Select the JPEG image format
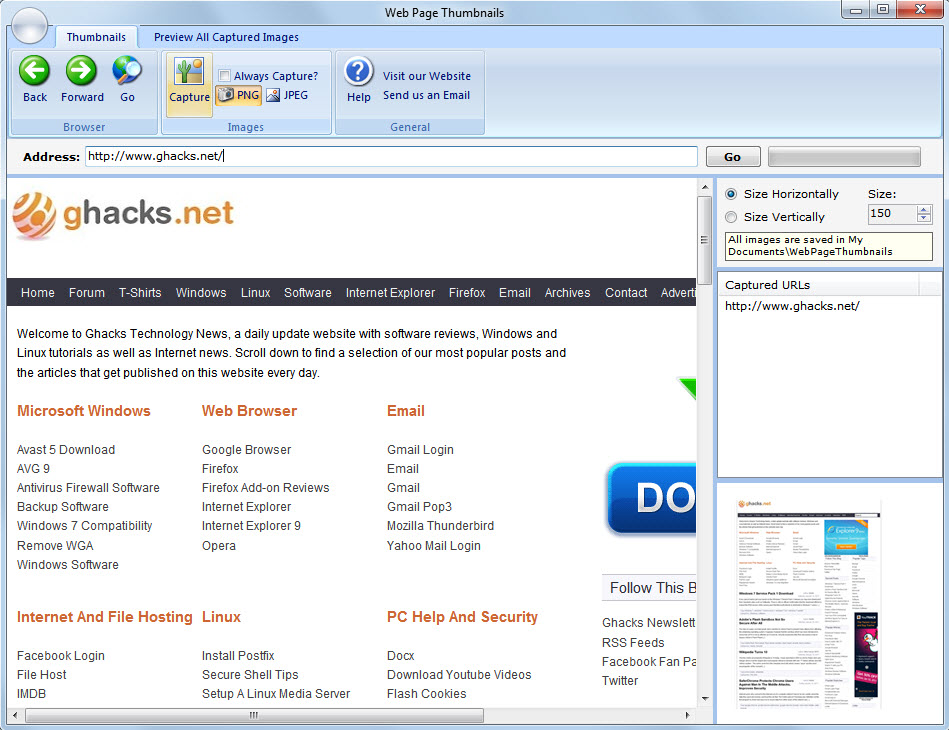 (x=287, y=95)
